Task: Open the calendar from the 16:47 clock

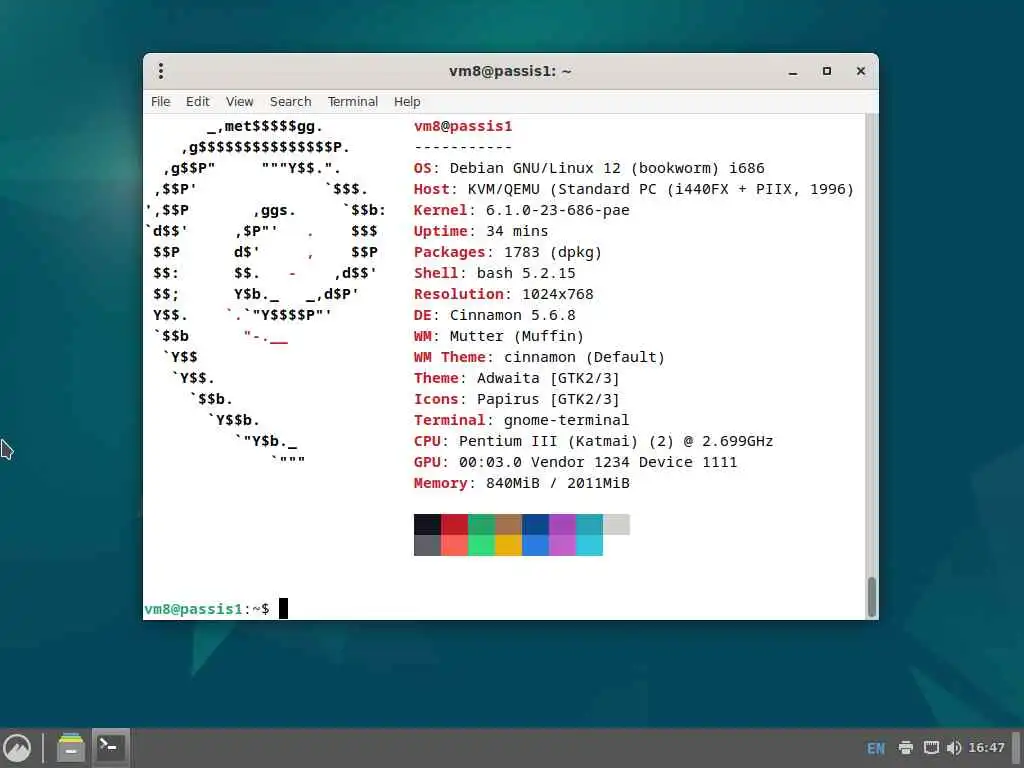Action: 986,748
